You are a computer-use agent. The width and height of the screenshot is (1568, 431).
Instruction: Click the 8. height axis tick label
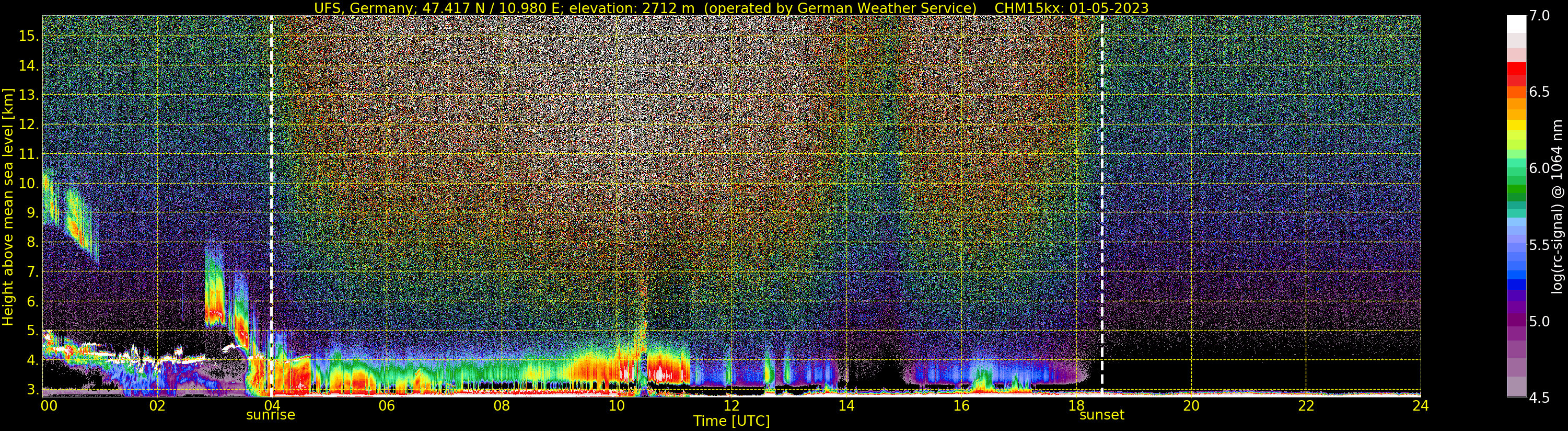coord(33,243)
